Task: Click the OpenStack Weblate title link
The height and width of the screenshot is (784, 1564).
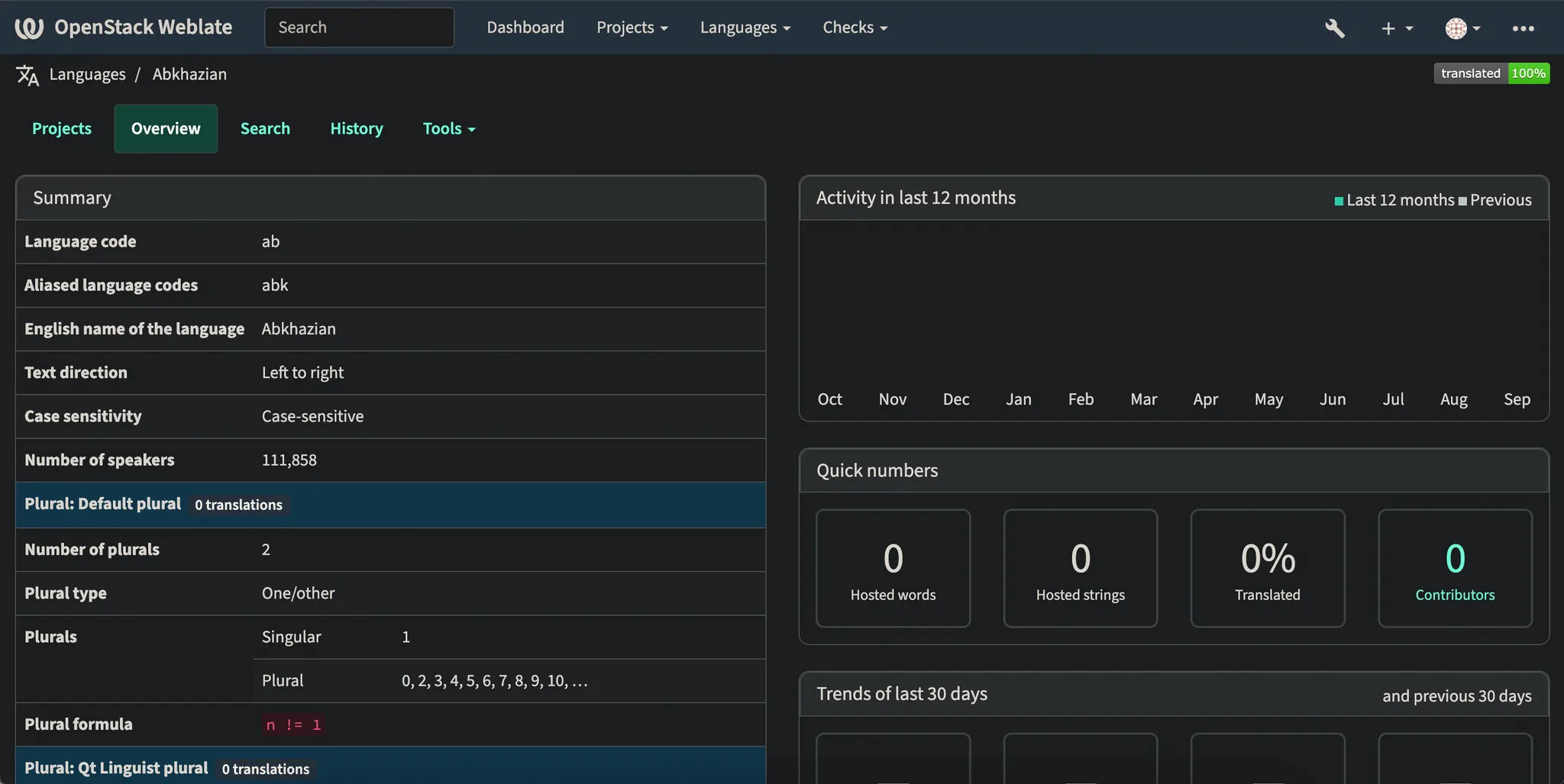Action: [143, 27]
